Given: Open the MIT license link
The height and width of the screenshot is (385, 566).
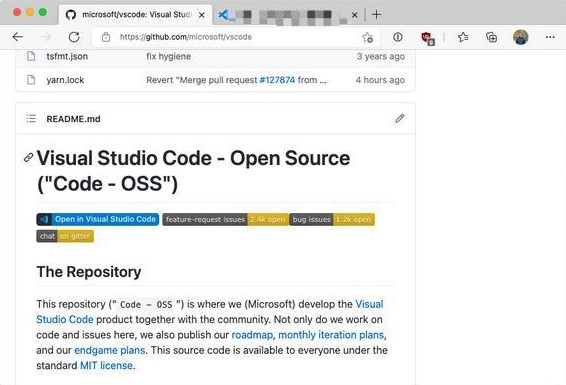Looking at the screenshot, I should point(106,366).
